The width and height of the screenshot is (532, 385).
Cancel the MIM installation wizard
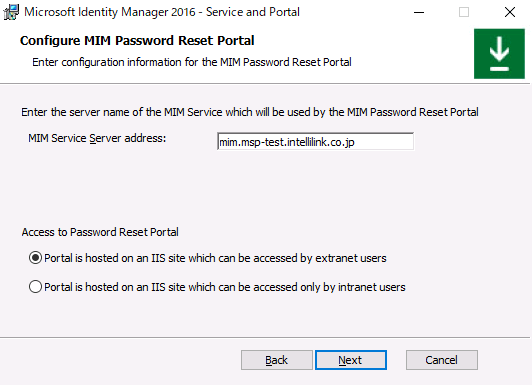[441, 360]
